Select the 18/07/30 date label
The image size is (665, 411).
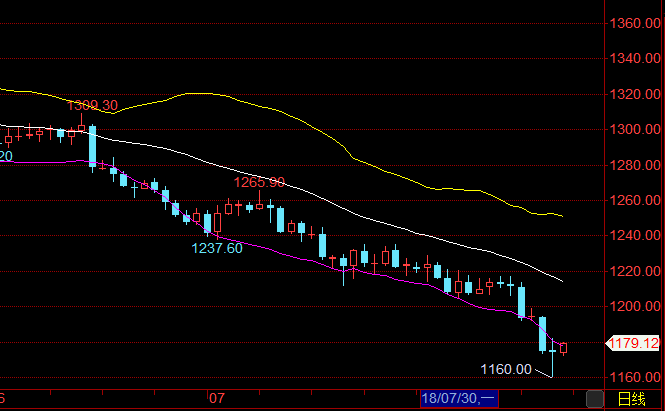459,398
